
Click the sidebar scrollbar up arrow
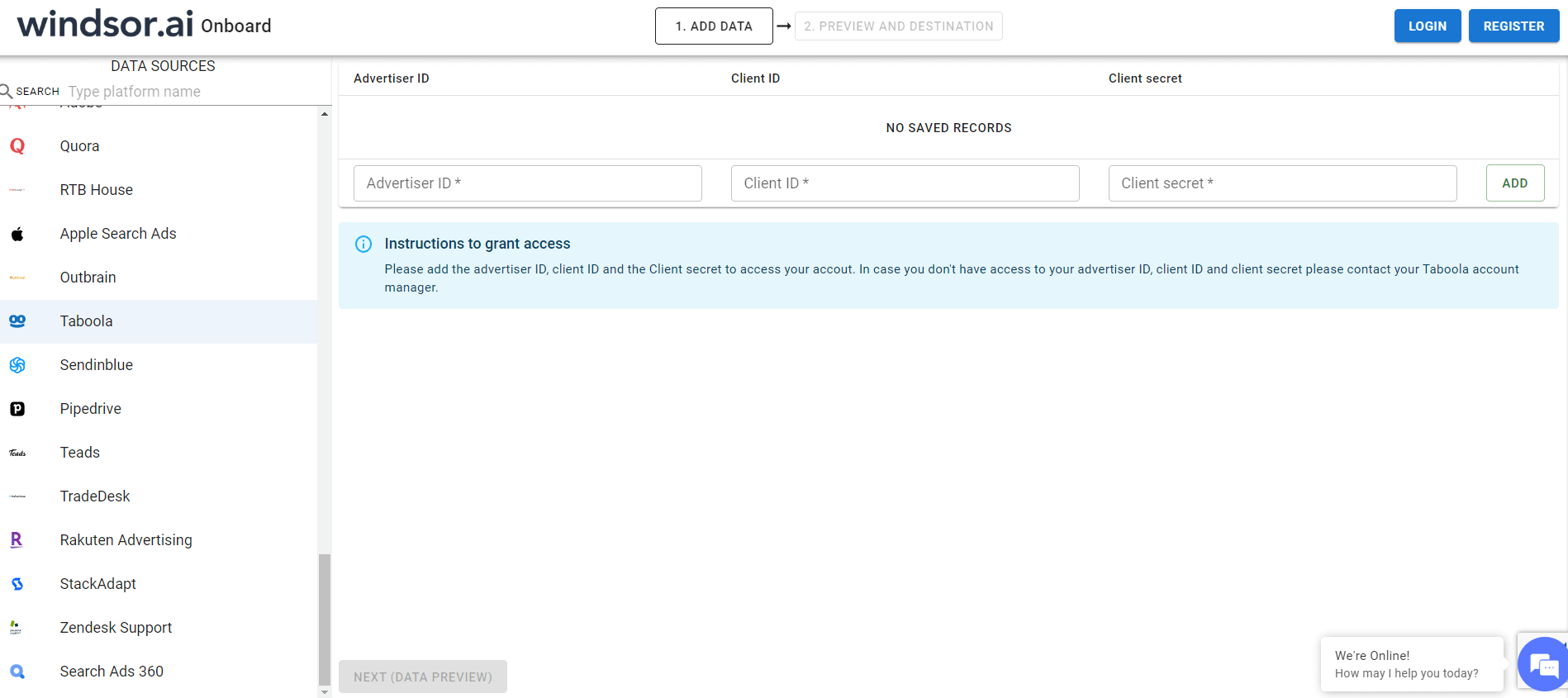325,114
